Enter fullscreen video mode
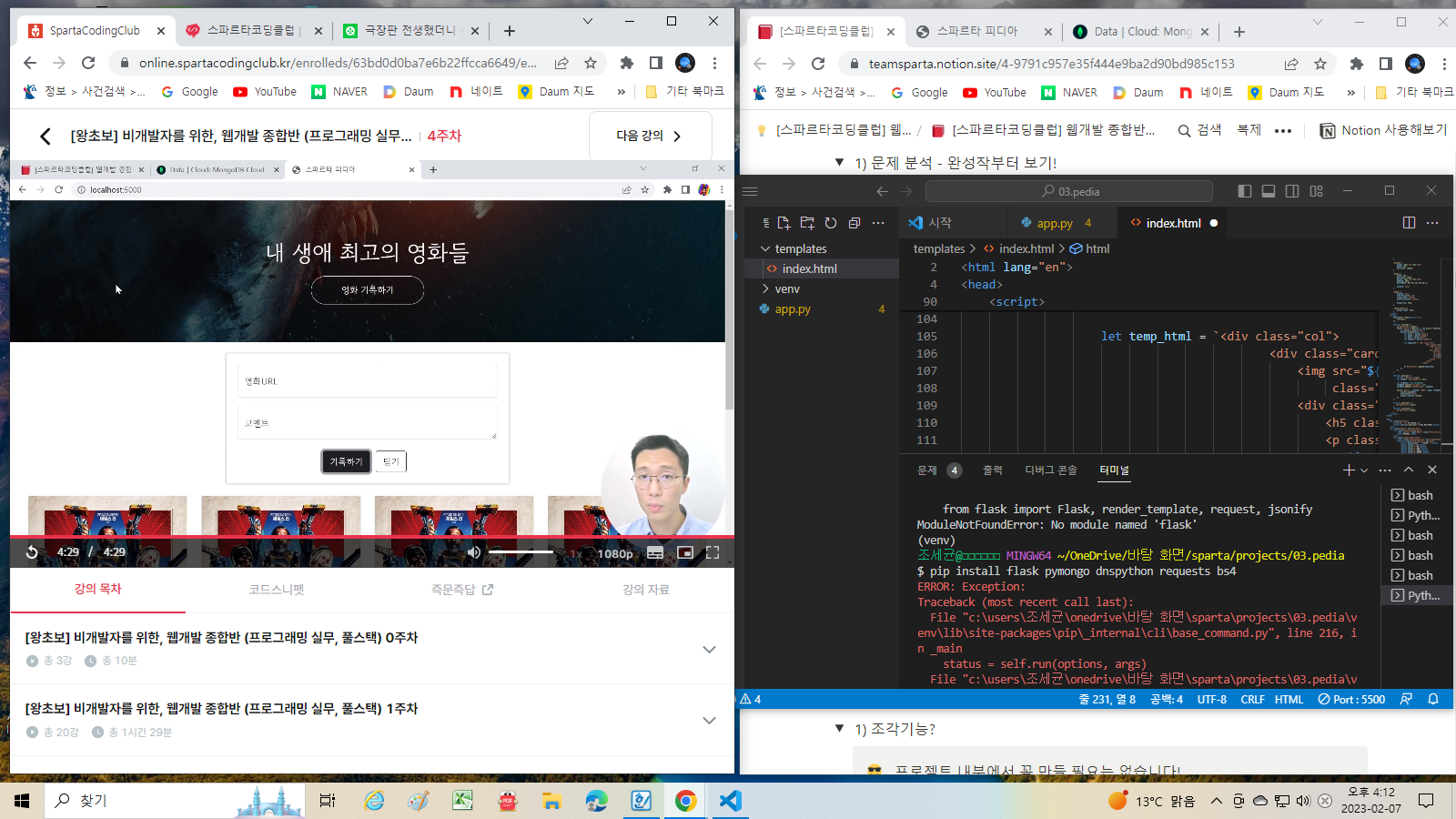The height and width of the screenshot is (819, 1456). (x=713, y=552)
